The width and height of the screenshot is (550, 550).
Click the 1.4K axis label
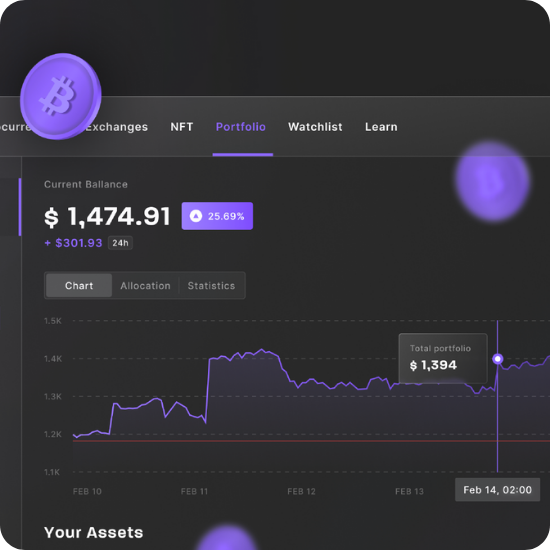(x=53, y=359)
